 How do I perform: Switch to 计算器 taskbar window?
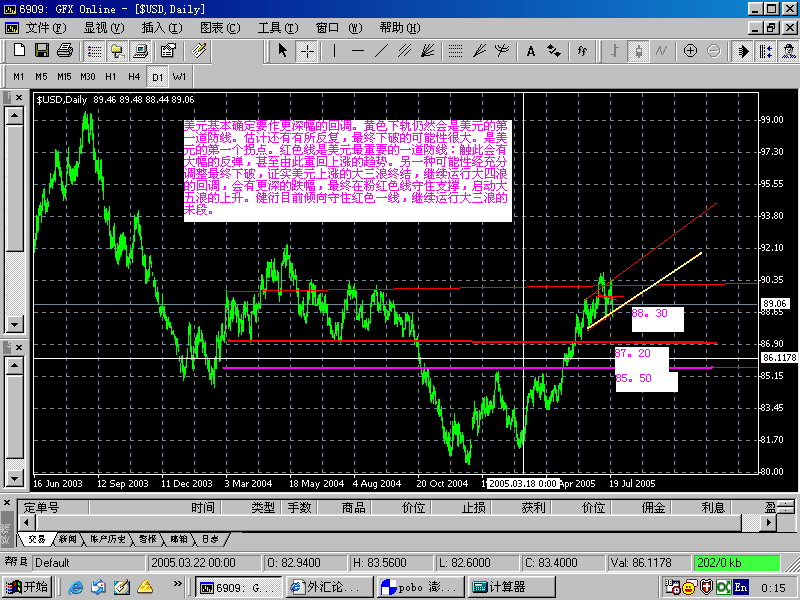click(512, 587)
